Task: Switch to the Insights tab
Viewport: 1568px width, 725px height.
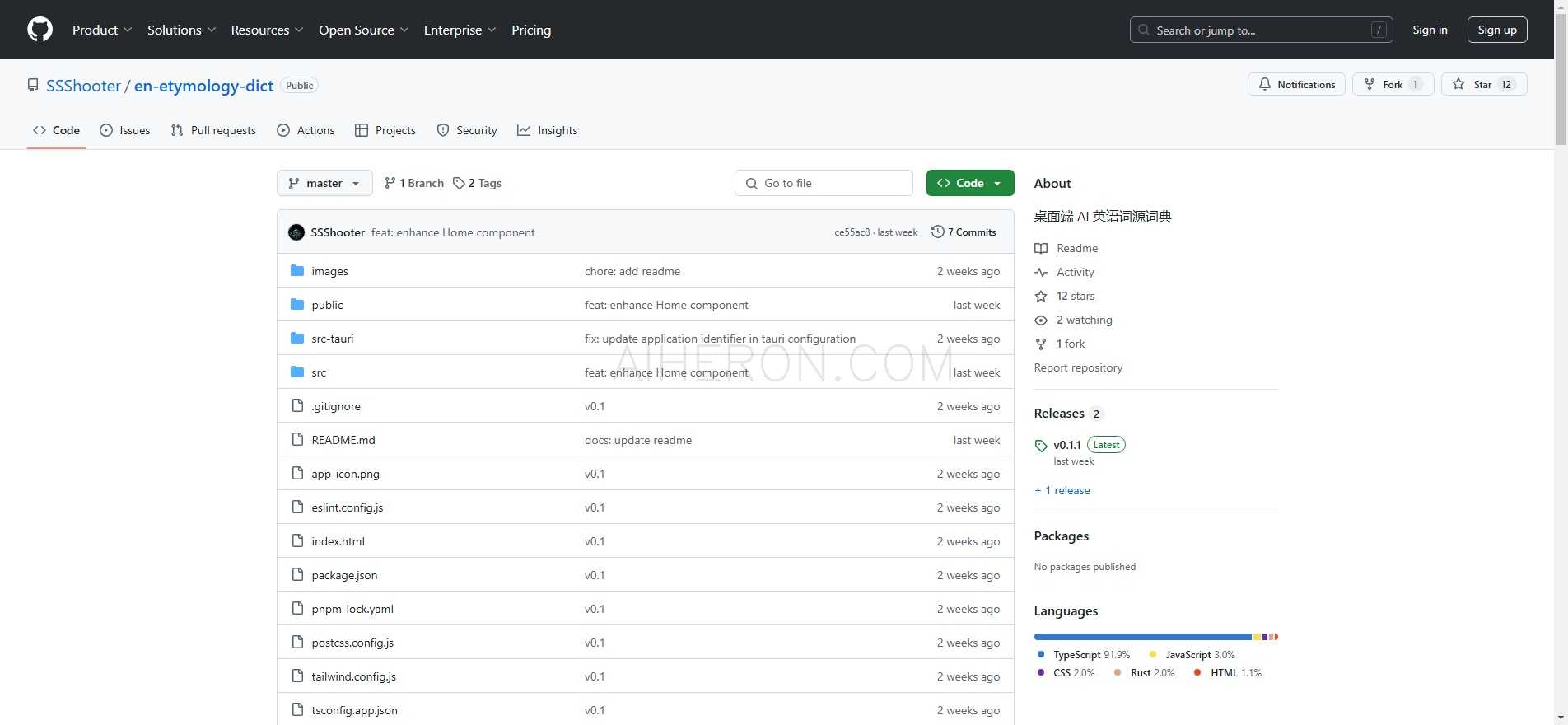Action: (548, 130)
